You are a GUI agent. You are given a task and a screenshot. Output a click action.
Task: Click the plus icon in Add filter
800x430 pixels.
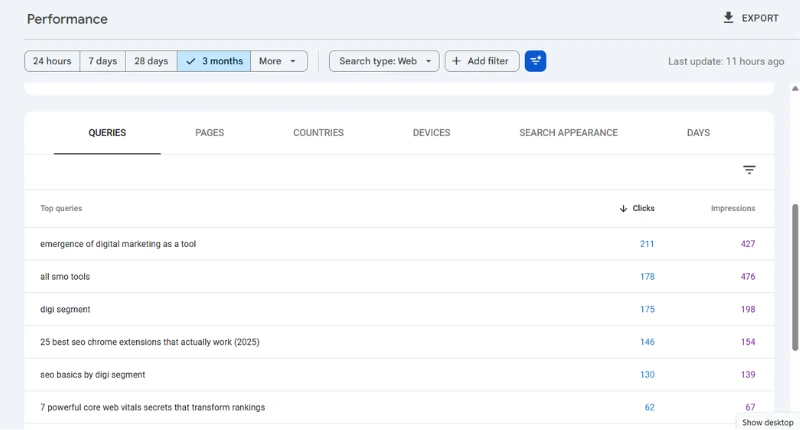457,61
